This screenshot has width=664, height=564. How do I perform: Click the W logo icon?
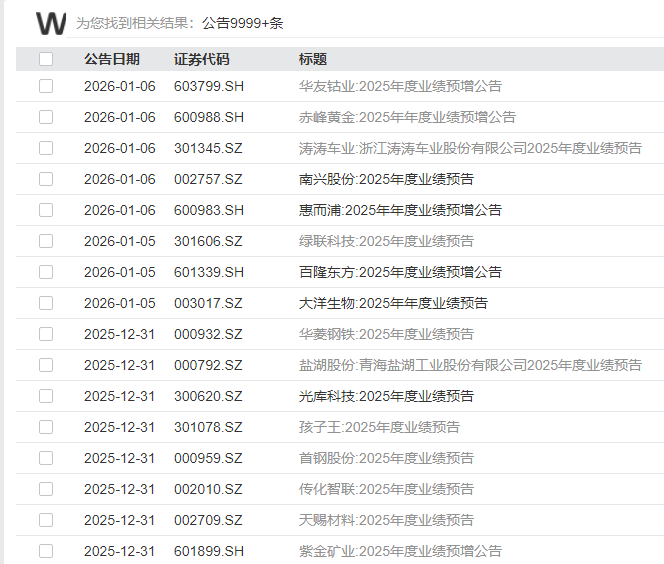click(51, 23)
